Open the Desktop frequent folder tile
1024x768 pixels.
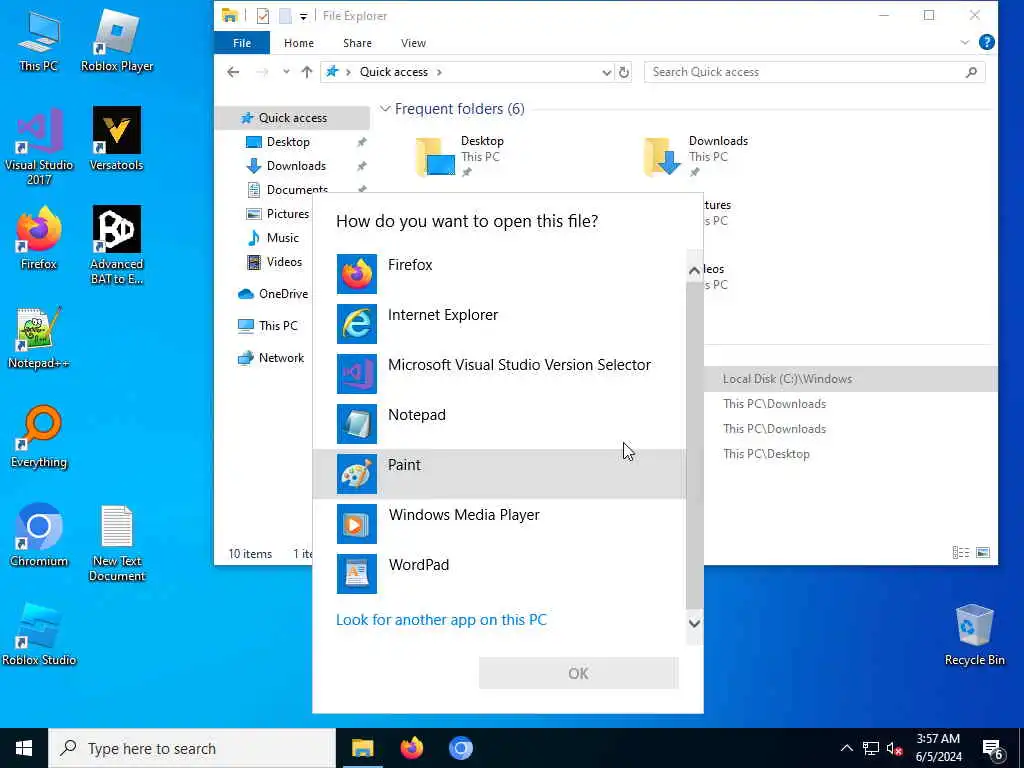pos(460,156)
